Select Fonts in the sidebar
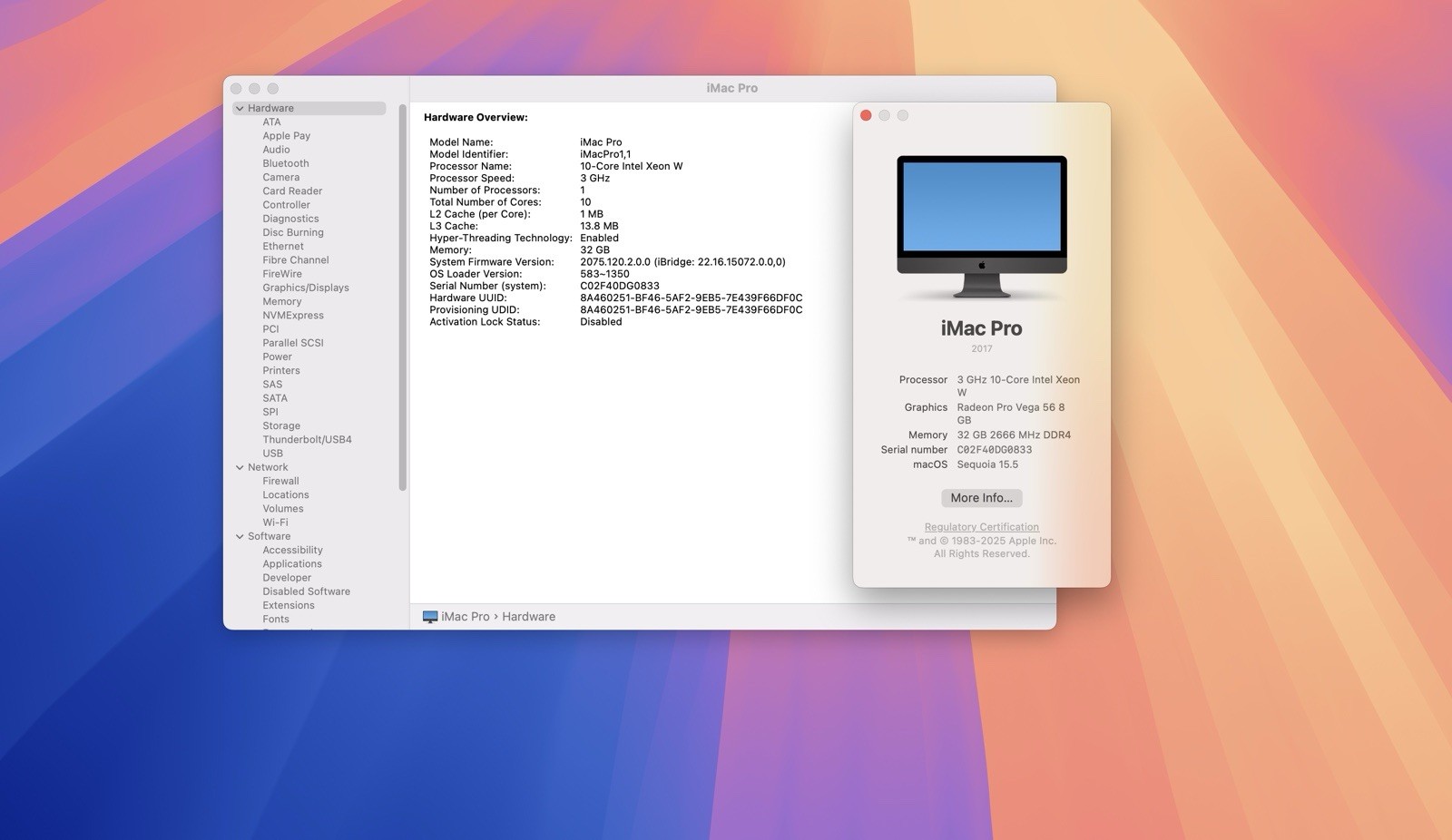 pos(276,619)
